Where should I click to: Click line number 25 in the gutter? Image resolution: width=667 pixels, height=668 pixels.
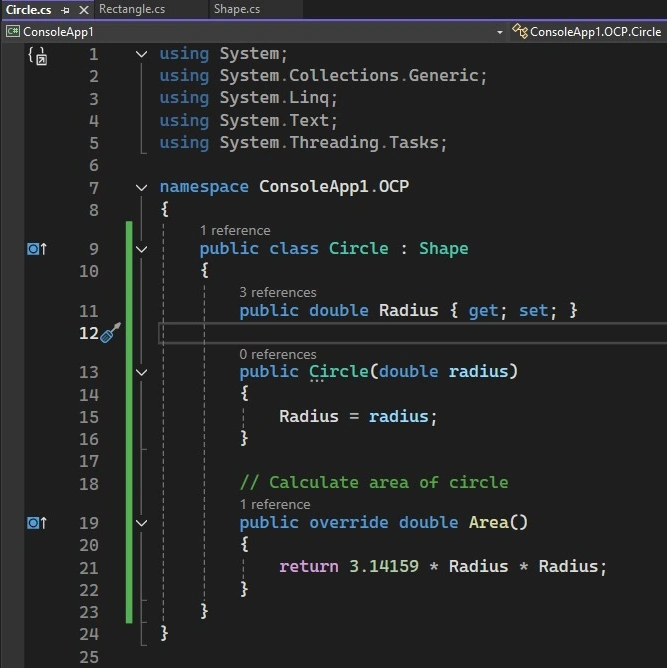coord(89,657)
